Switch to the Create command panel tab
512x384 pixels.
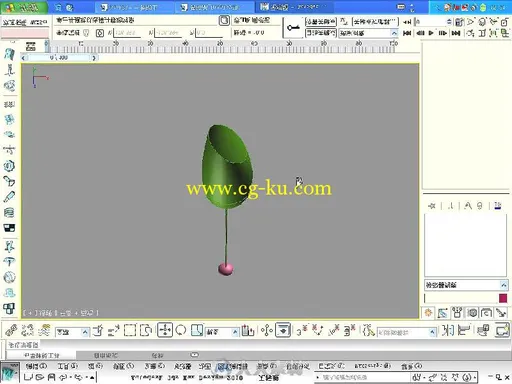coord(428,313)
